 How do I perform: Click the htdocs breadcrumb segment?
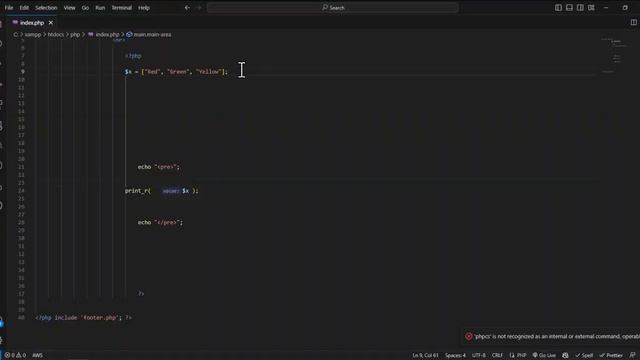click(56, 35)
